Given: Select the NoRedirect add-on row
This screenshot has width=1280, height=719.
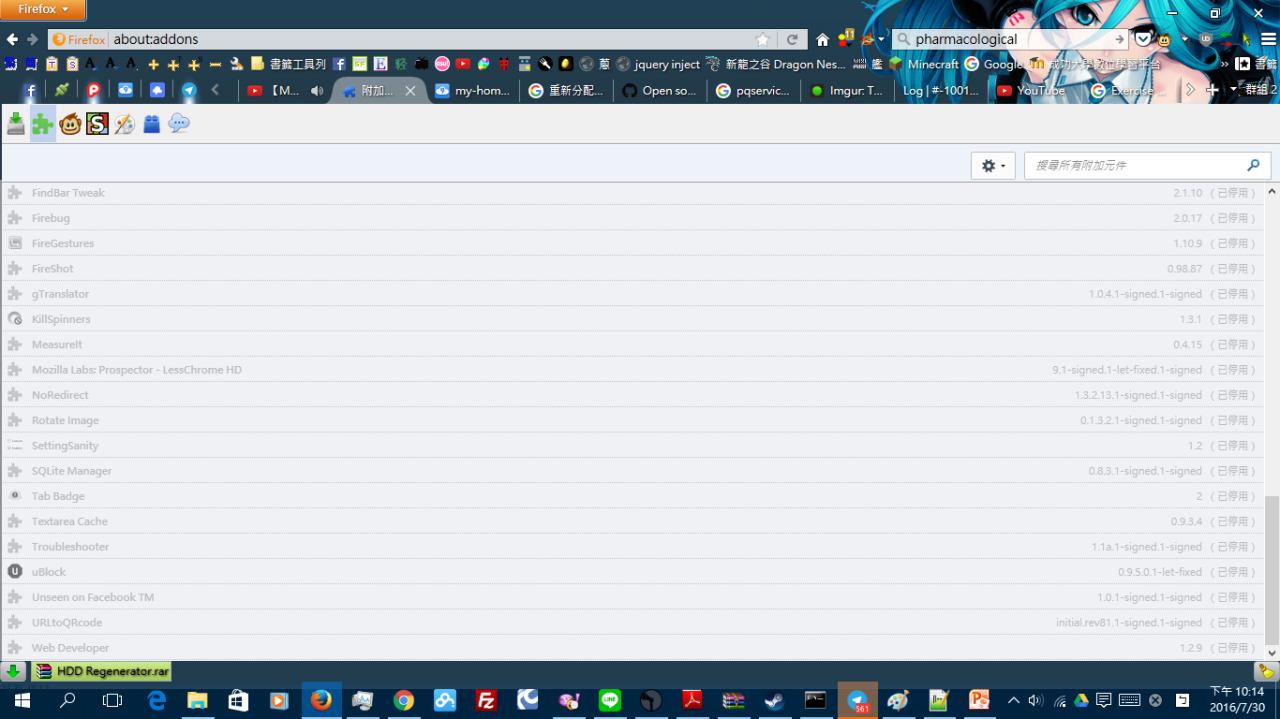Looking at the screenshot, I should 632,395.
